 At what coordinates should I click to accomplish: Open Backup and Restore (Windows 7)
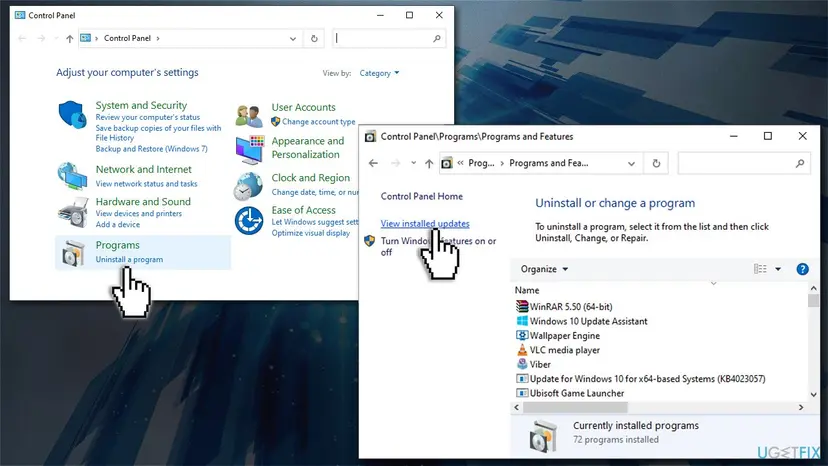(x=152, y=149)
